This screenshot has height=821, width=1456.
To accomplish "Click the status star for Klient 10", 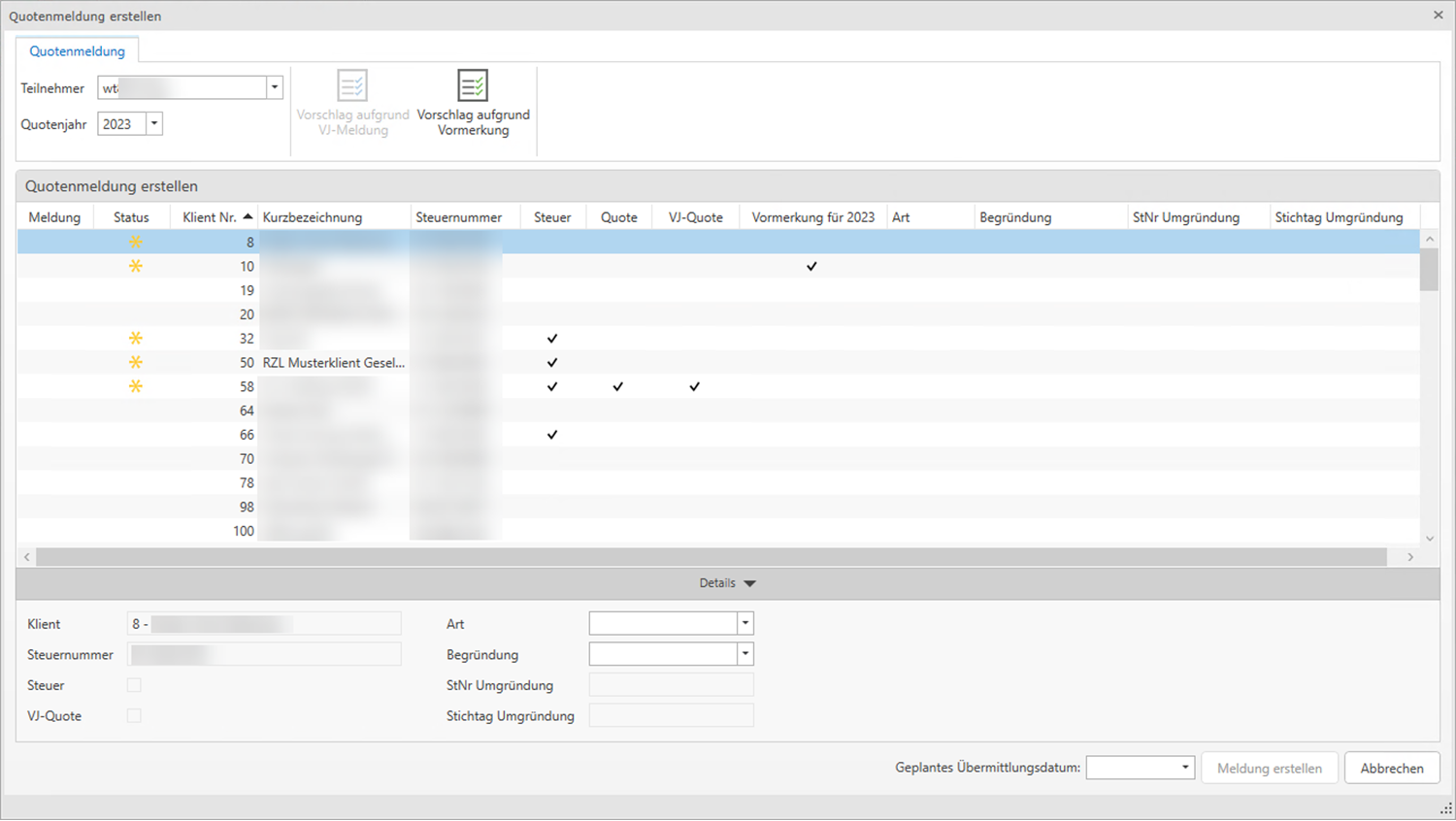I will coord(136,266).
